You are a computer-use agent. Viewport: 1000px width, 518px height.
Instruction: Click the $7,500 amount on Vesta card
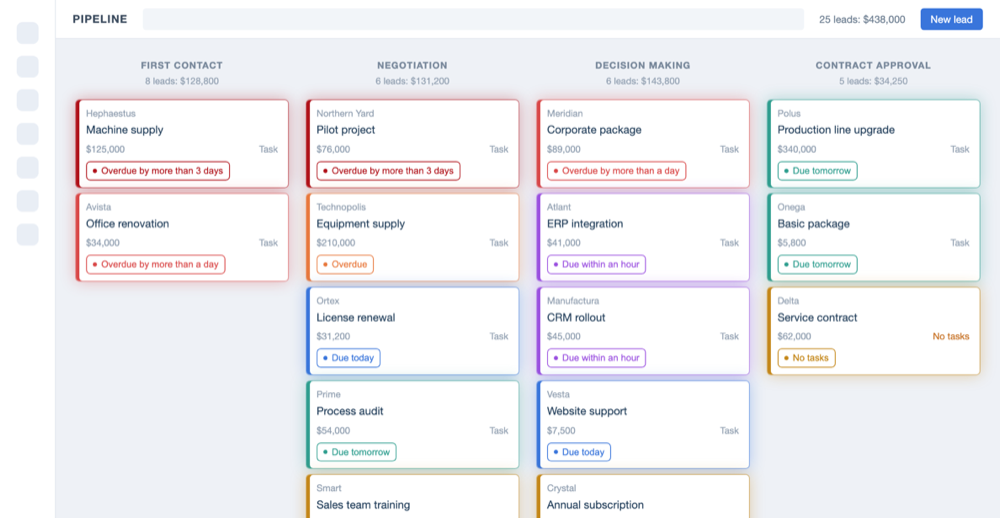click(x=561, y=431)
